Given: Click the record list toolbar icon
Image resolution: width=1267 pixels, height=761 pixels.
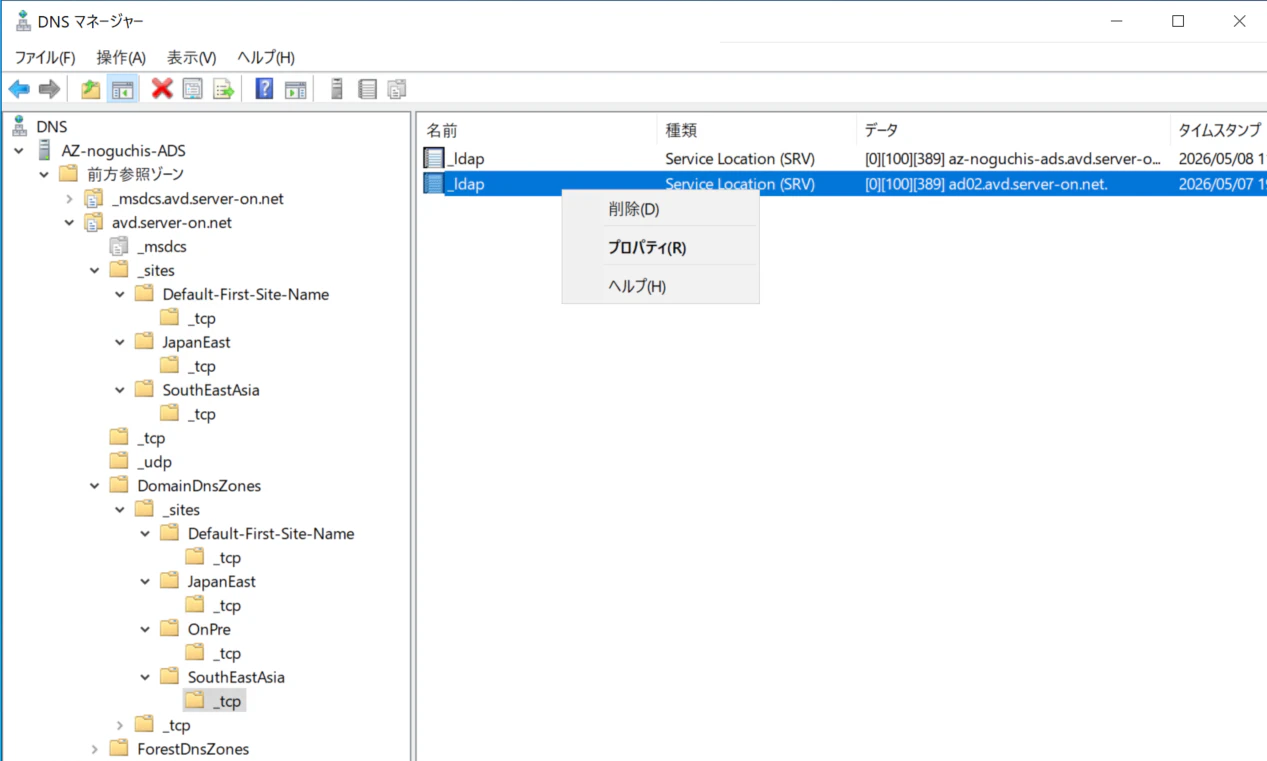Looking at the screenshot, I should [x=367, y=89].
